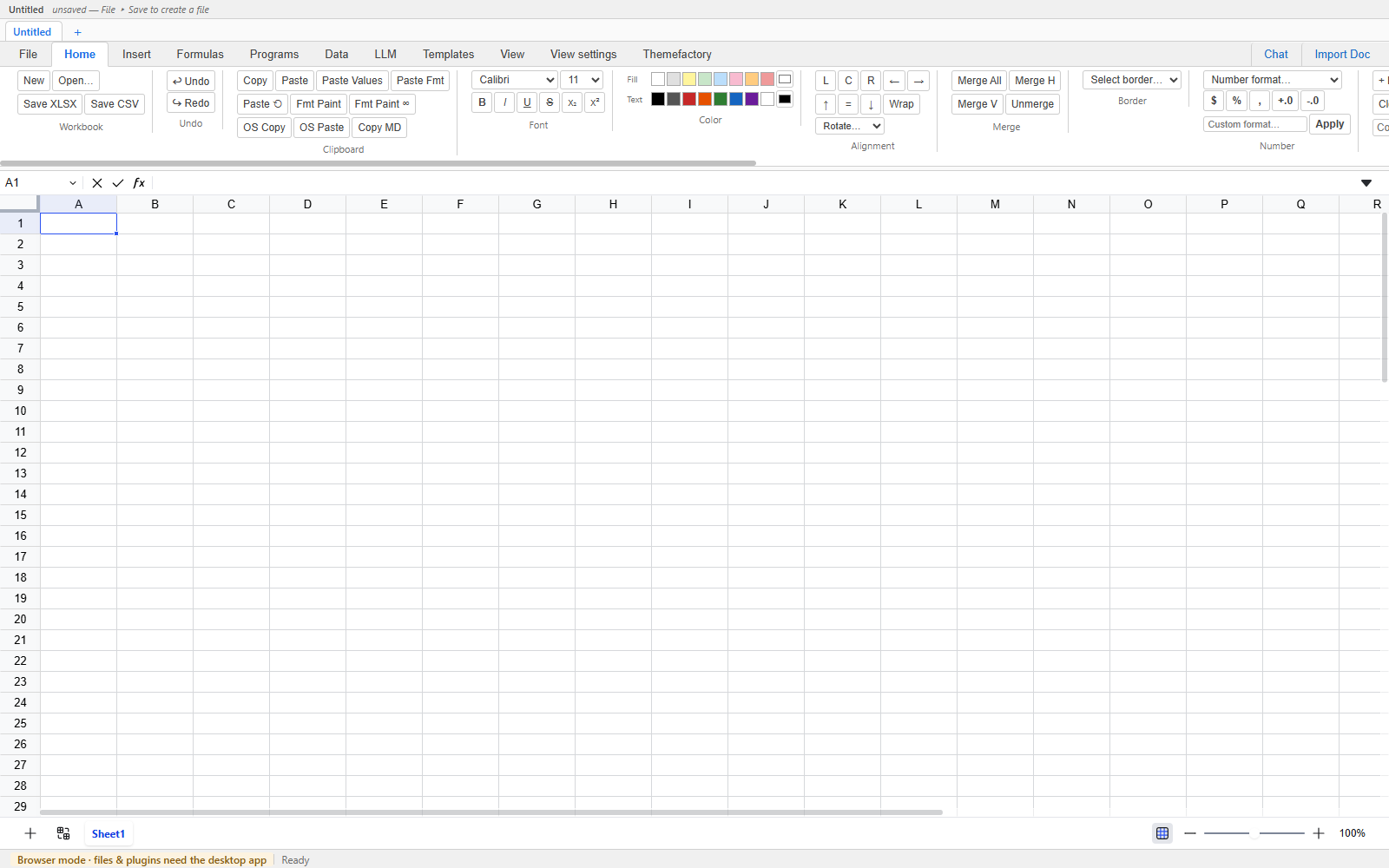Apply percent format with the % button

[1236, 101]
